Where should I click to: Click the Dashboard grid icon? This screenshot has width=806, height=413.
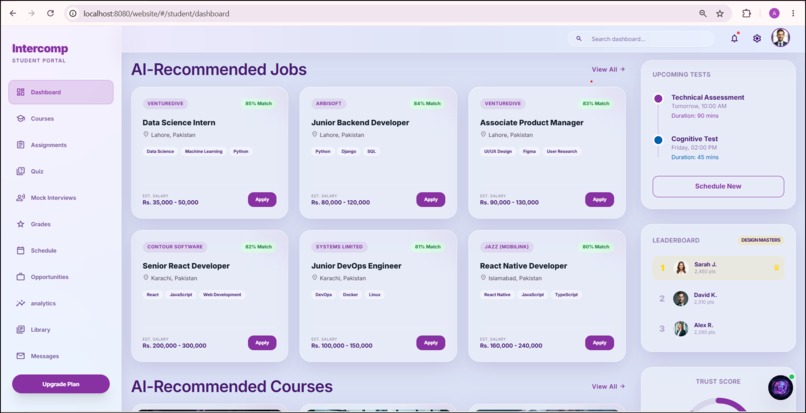21,92
